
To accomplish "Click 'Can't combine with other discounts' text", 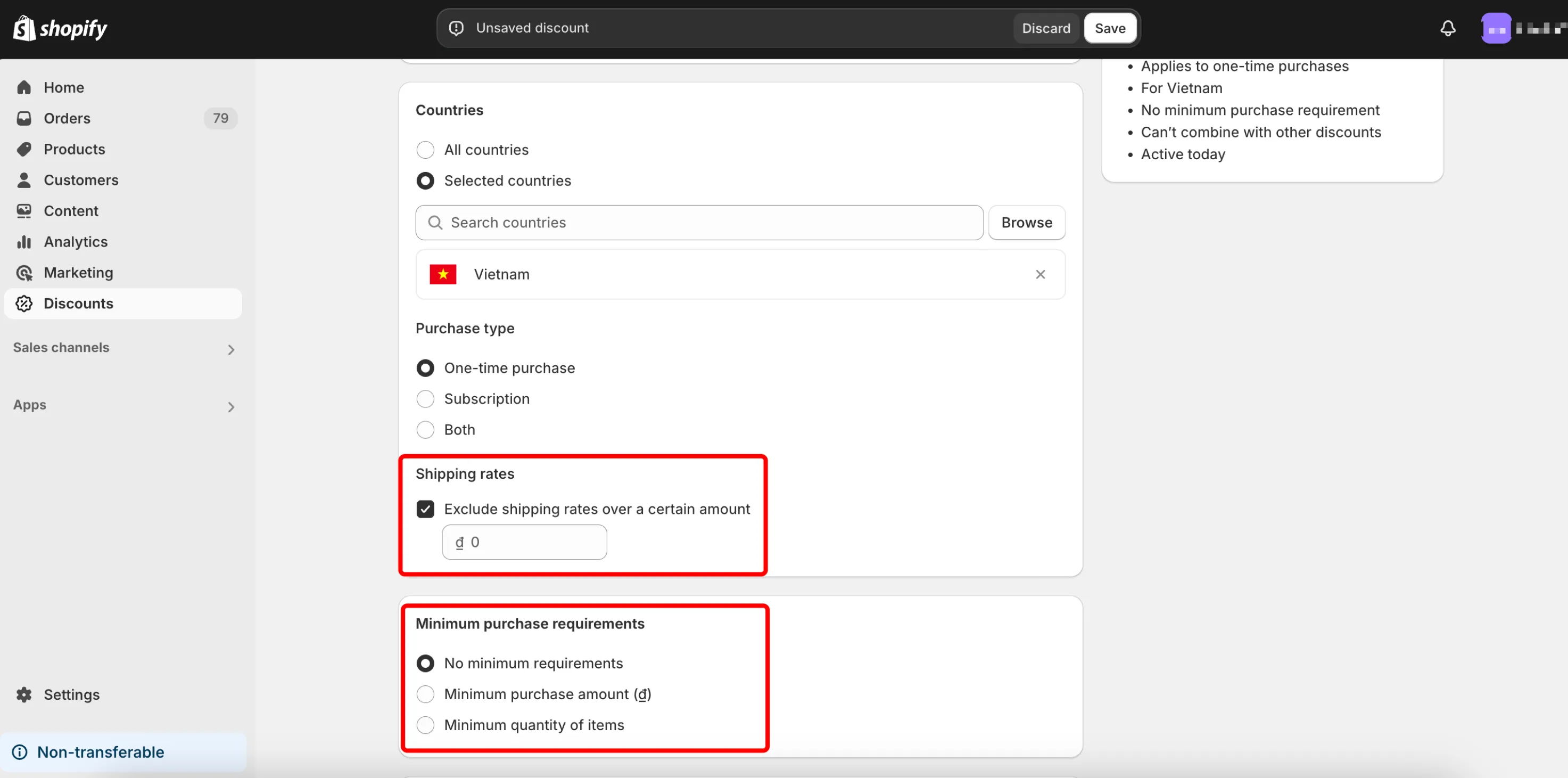I will (x=1260, y=132).
